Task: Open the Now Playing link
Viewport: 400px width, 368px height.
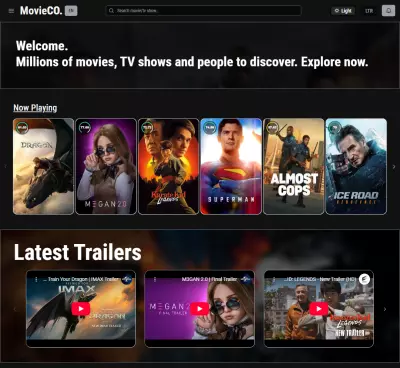Action: [35, 108]
